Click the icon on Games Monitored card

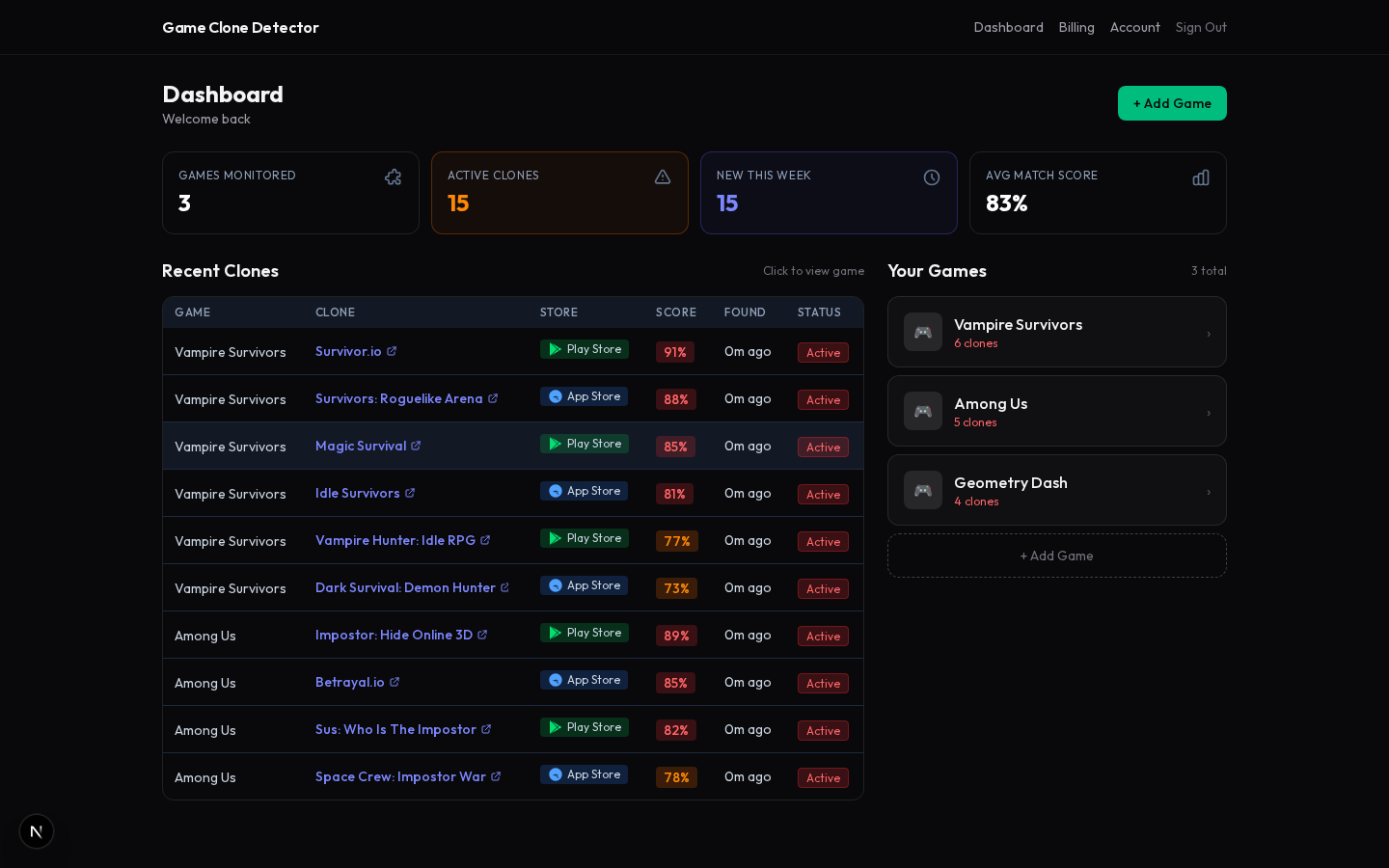(393, 177)
